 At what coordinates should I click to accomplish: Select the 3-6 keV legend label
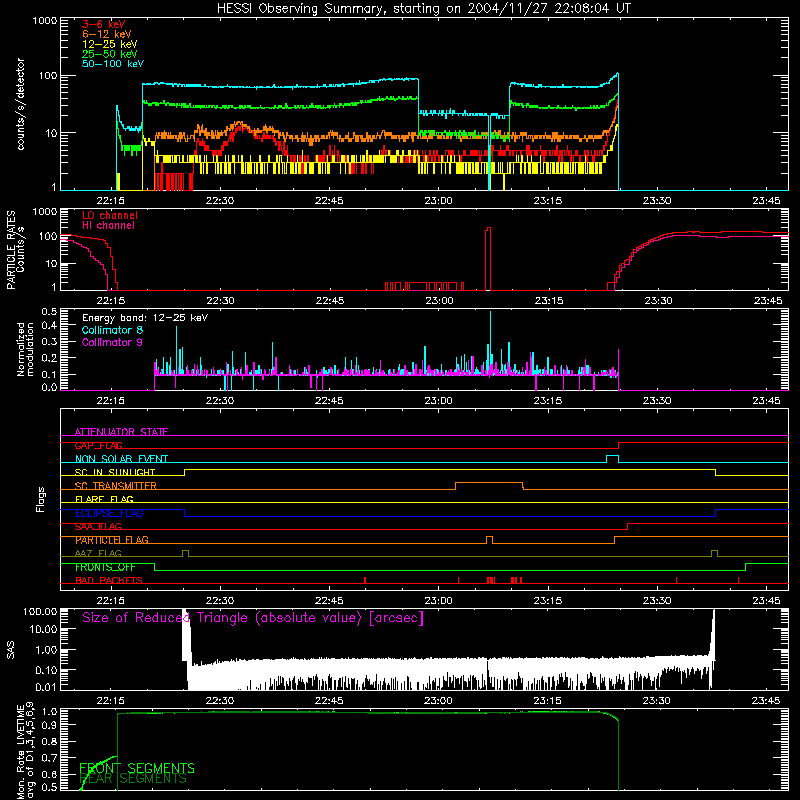tap(103, 24)
